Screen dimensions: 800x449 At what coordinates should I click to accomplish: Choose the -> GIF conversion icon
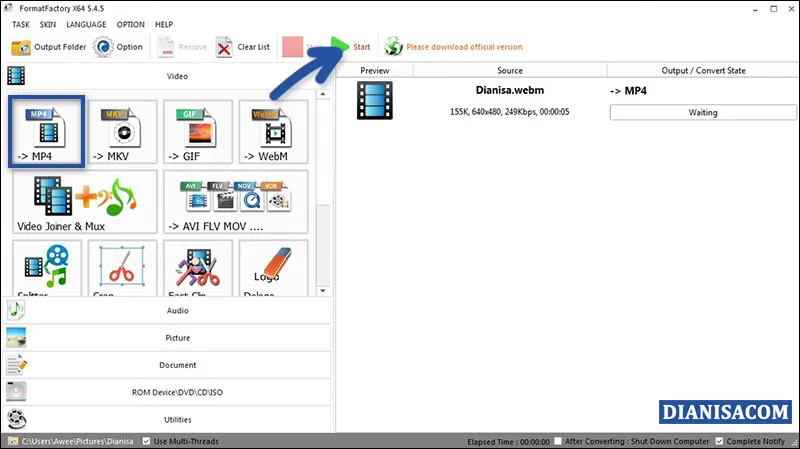click(x=198, y=132)
